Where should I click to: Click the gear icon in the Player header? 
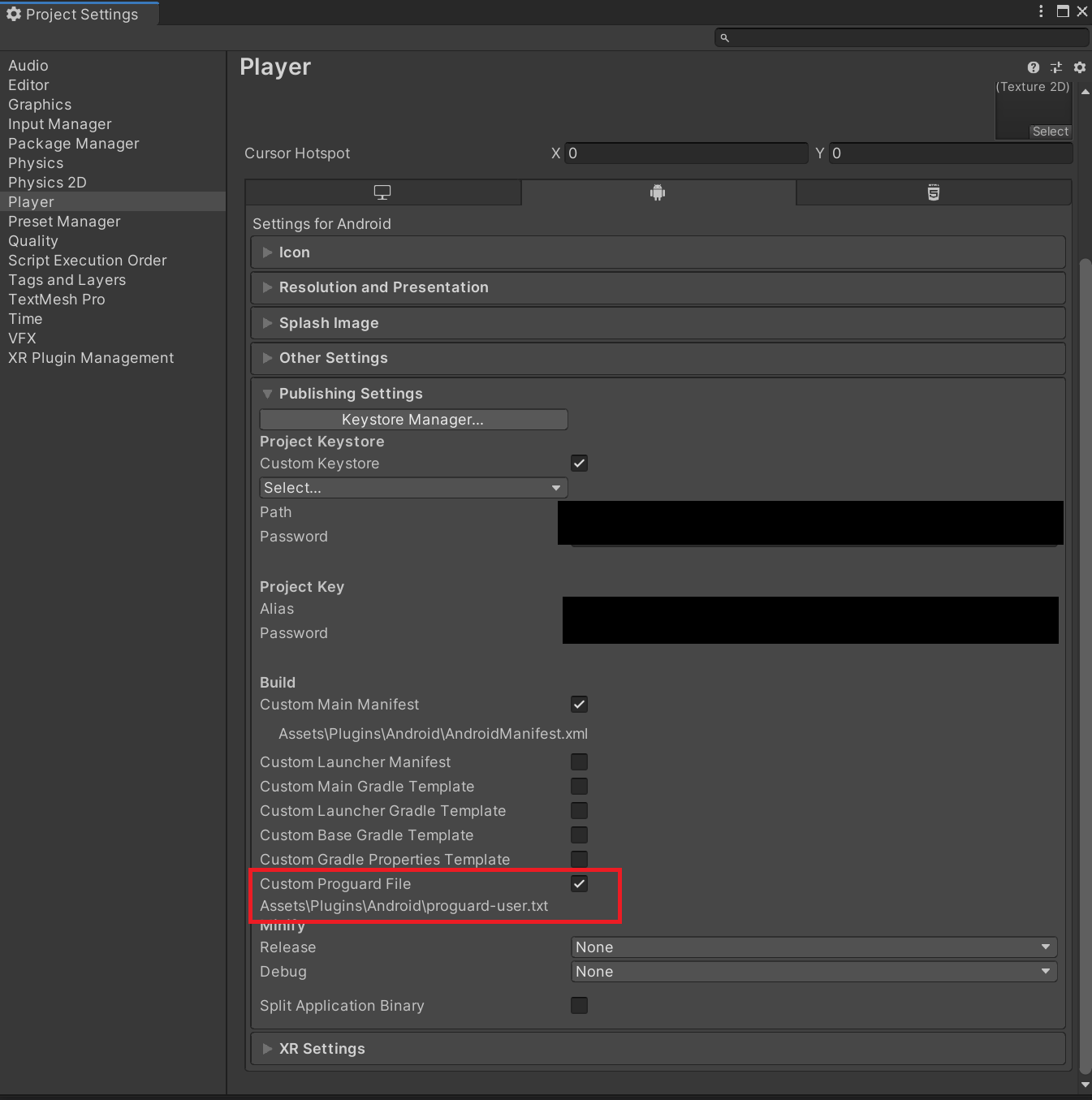point(1079,67)
